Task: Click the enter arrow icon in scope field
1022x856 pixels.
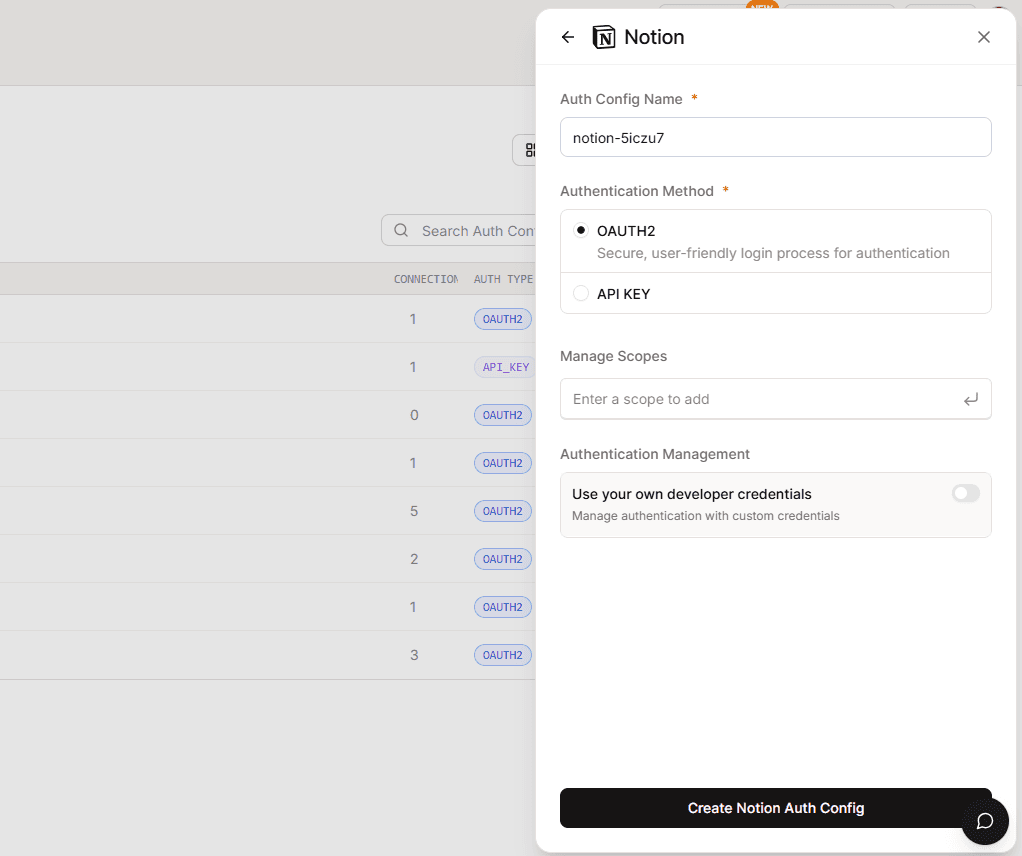Action: click(x=971, y=399)
